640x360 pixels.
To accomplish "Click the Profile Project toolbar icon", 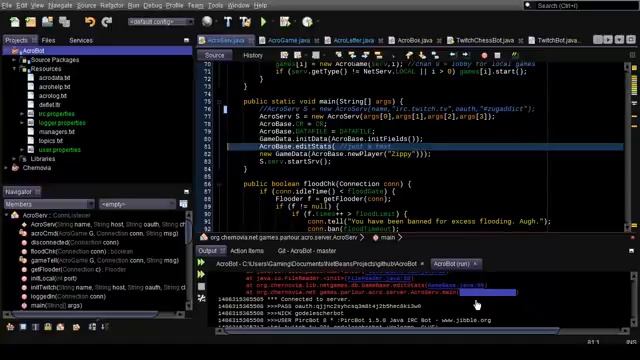I will coord(307,22).
